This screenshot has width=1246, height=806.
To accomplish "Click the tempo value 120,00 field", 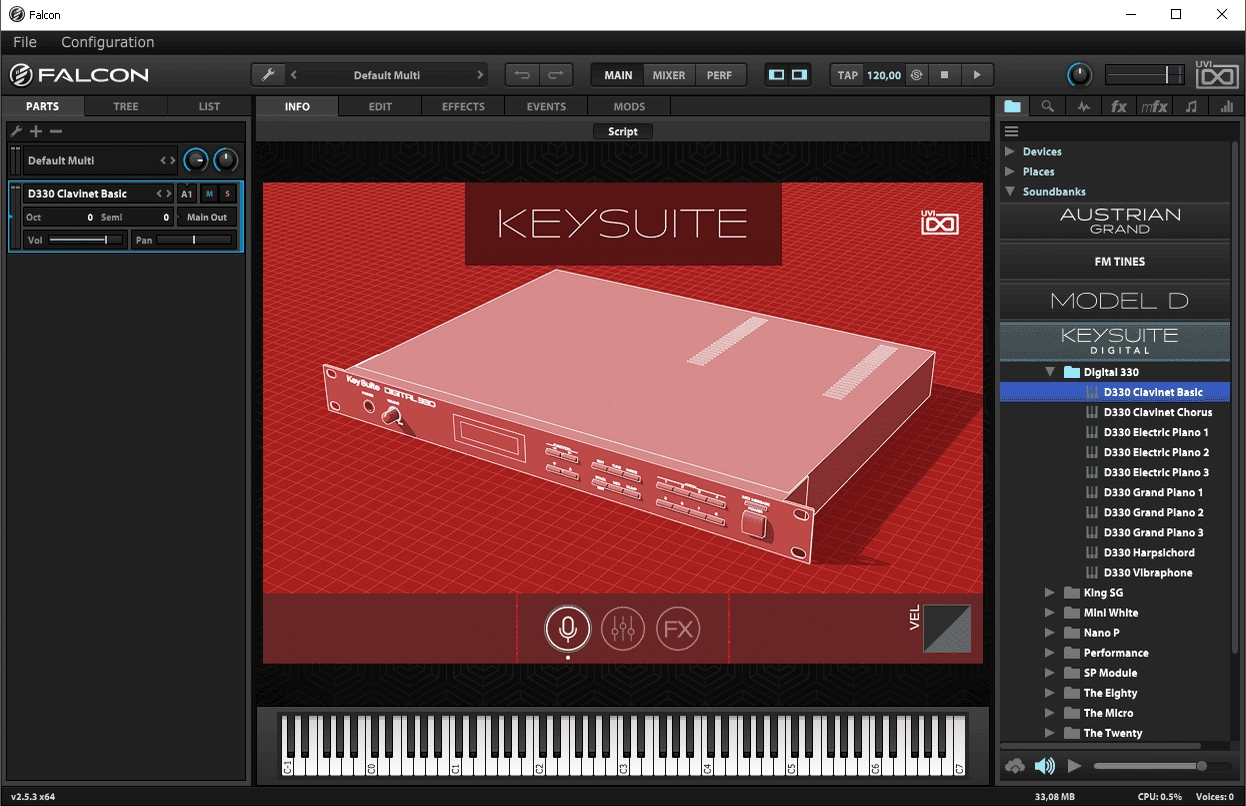I will [x=883, y=75].
